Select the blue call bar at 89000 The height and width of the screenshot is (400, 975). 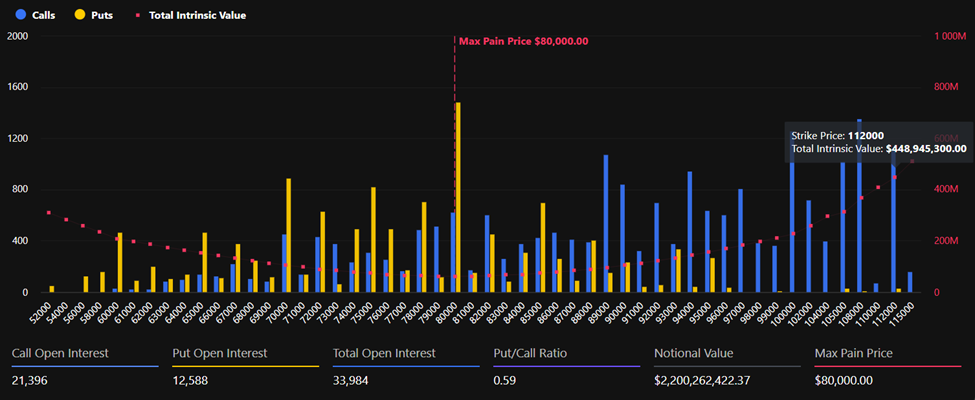click(605, 223)
